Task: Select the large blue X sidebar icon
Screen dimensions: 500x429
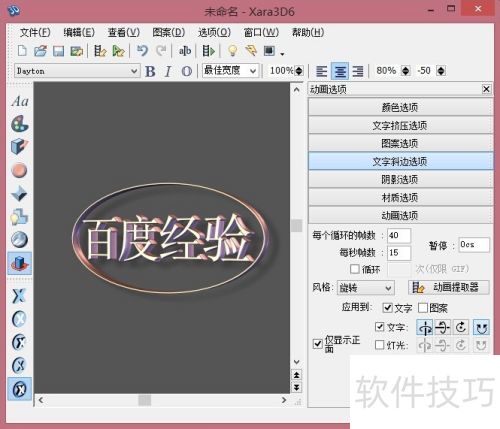Action: pos(19,295)
